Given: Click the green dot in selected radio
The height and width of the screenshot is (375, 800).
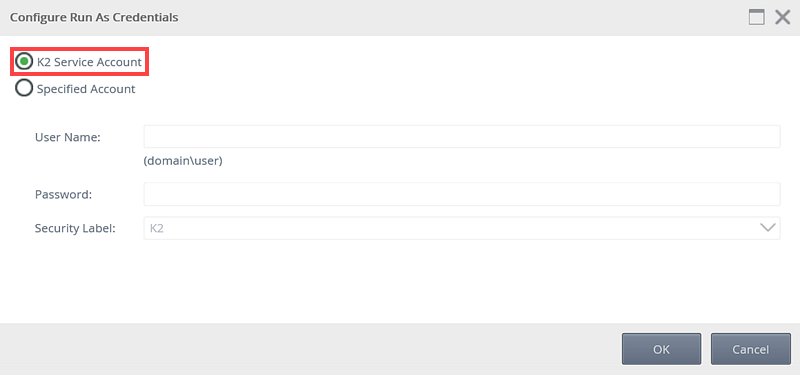Looking at the screenshot, I should 23,62.
